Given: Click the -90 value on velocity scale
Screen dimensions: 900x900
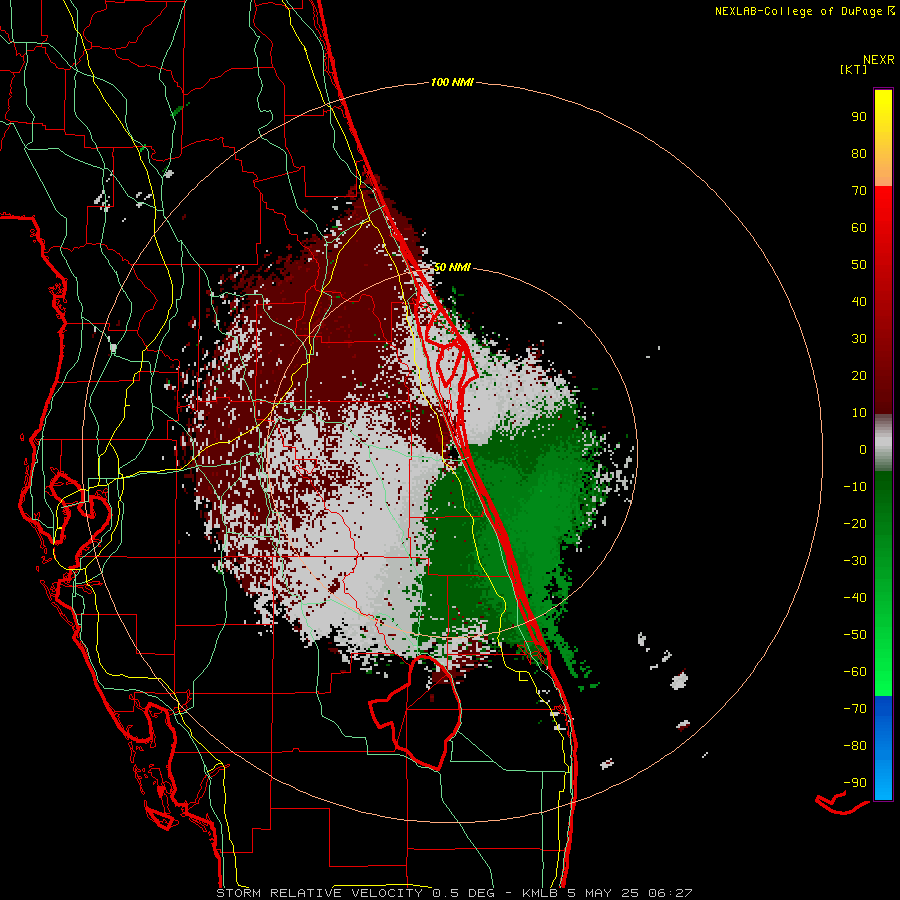Looking at the screenshot, I should [855, 783].
